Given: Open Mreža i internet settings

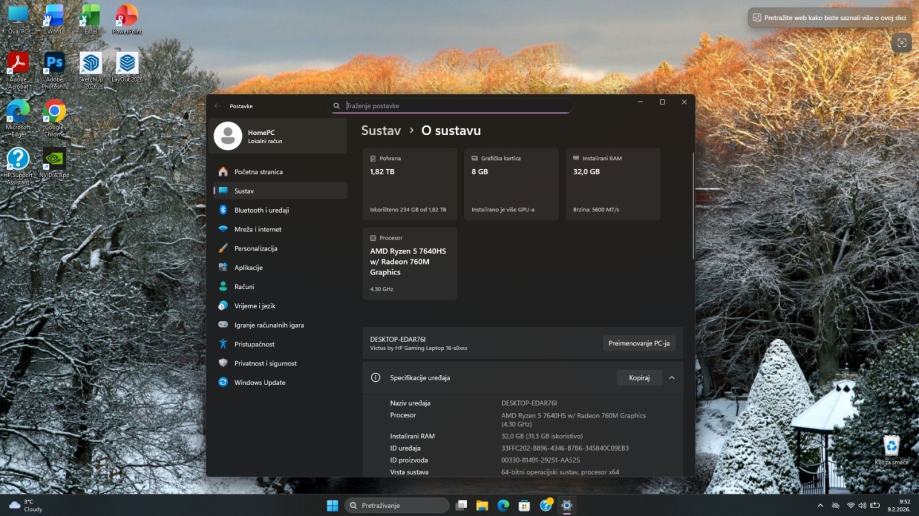Looking at the screenshot, I should coord(281,229).
